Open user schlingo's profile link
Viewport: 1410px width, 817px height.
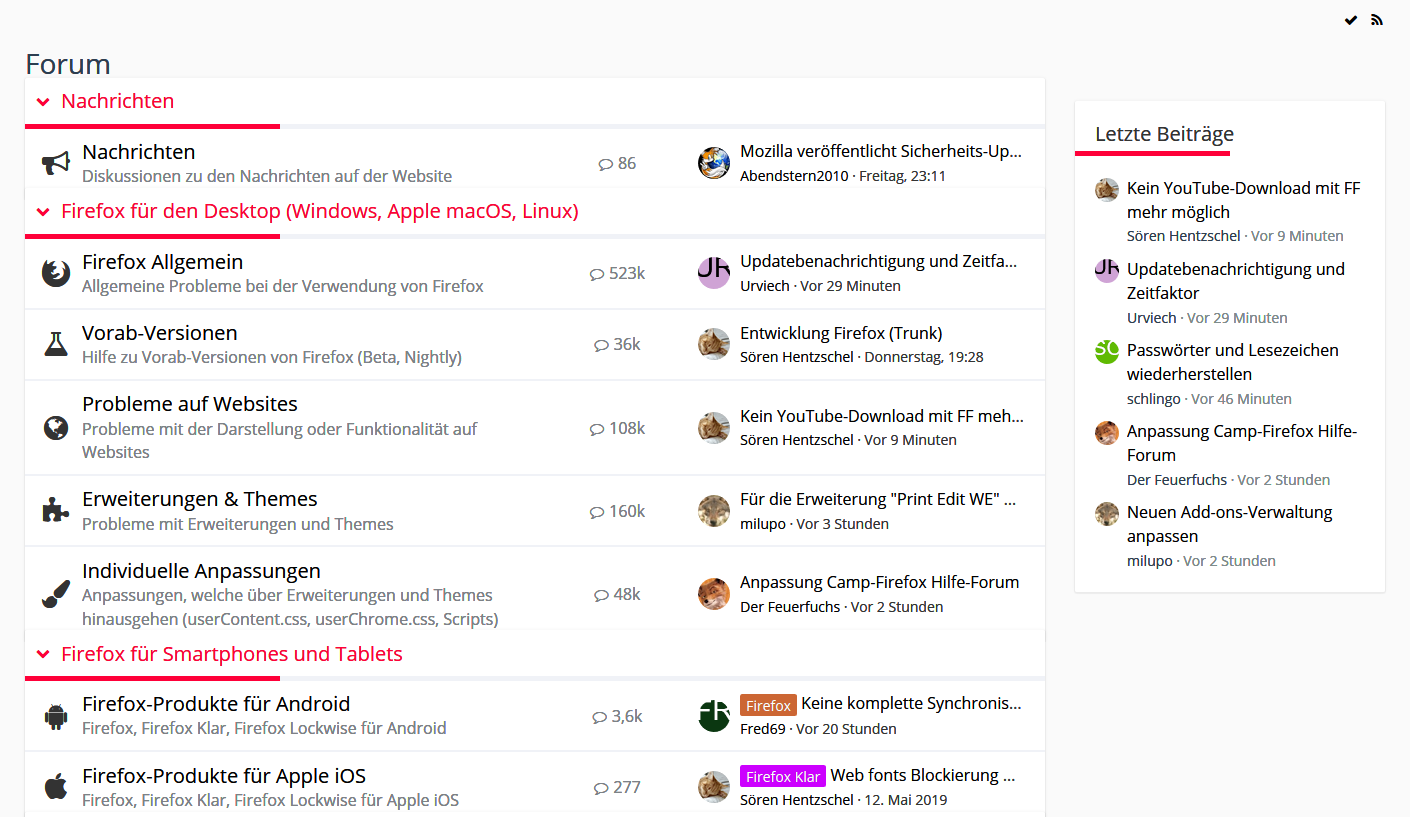(1154, 399)
